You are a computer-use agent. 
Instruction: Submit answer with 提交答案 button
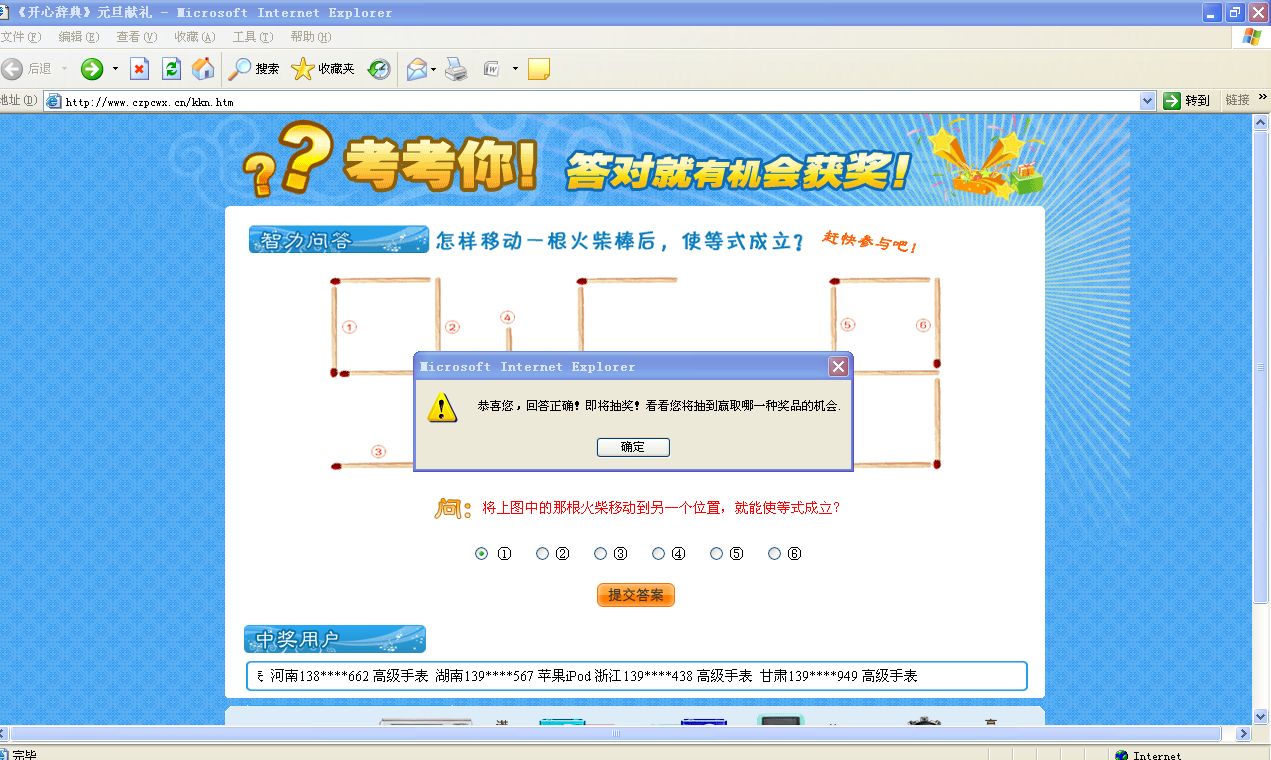click(x=635, y=594)
